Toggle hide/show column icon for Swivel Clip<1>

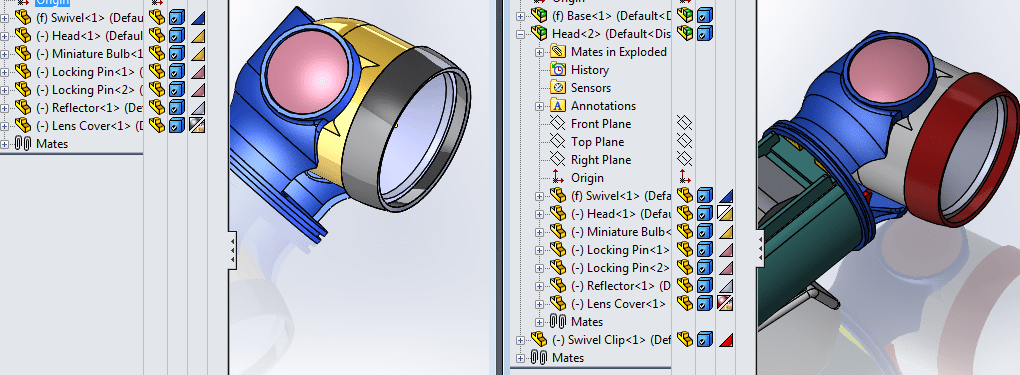tap(684, 339)
